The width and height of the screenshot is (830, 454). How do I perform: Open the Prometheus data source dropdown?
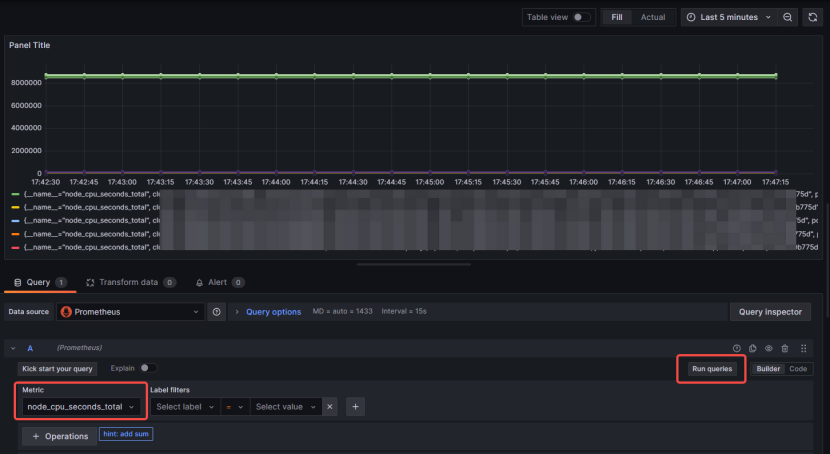tap(130, 312)
